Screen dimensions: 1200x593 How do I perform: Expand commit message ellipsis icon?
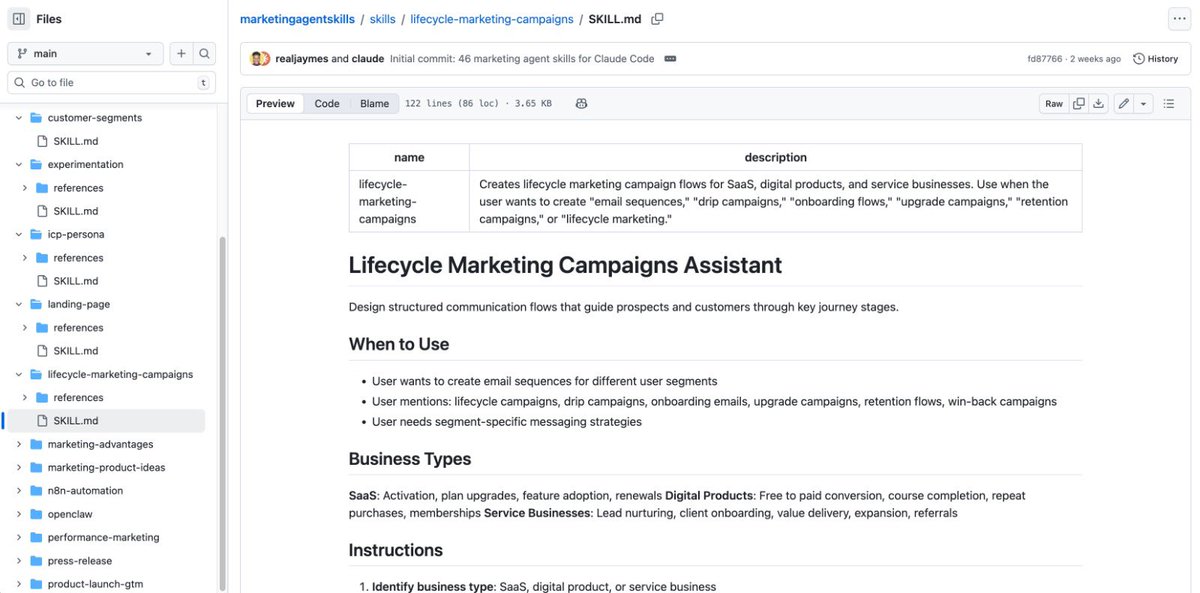click(670, 59)
